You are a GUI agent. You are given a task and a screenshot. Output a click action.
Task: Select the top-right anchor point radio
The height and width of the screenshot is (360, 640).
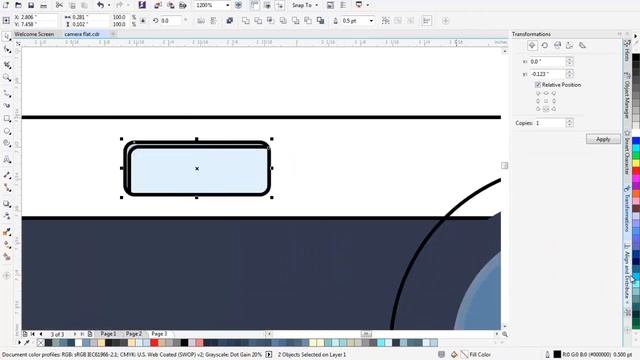click(x=554, y=93)
